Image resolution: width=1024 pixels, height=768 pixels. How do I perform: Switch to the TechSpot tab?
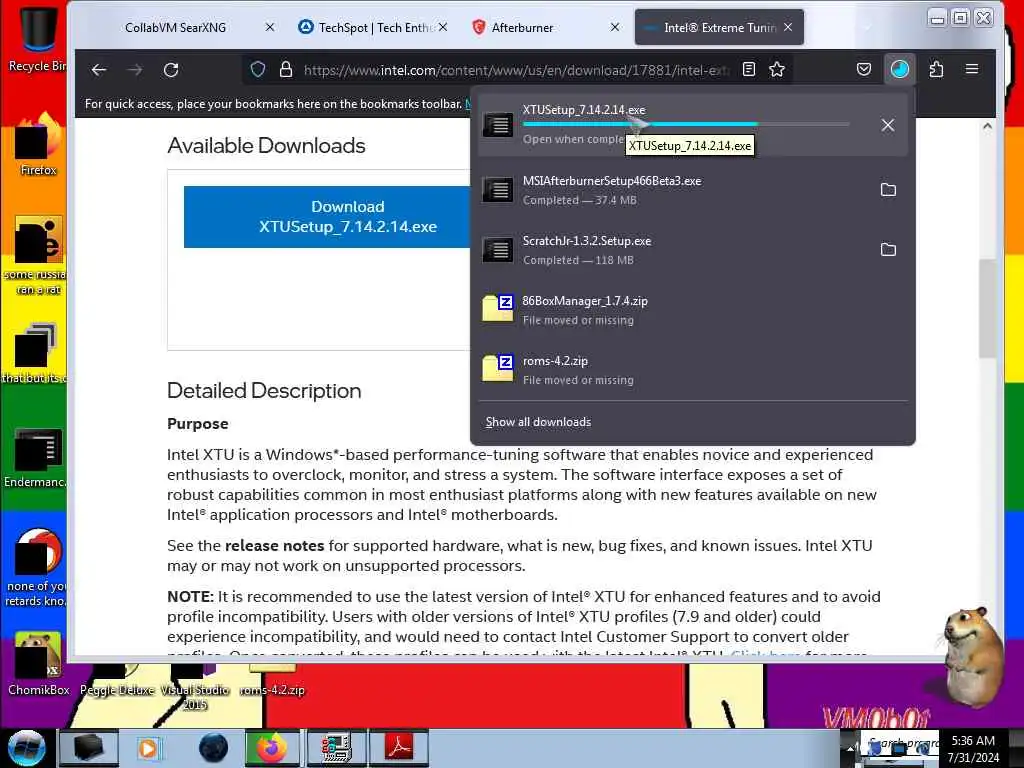[374, 27]
